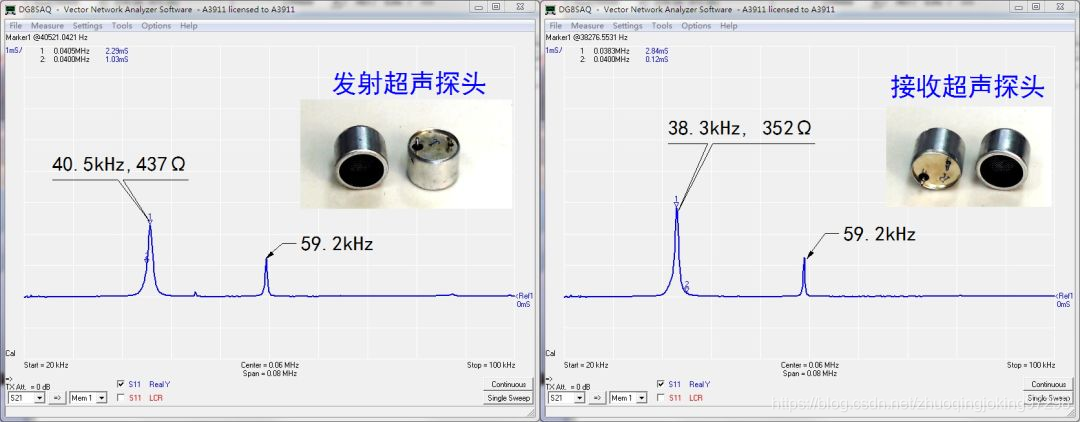Click Span = 0.08 MHz in right window
1080x422 pixels.
click(809, 373)
